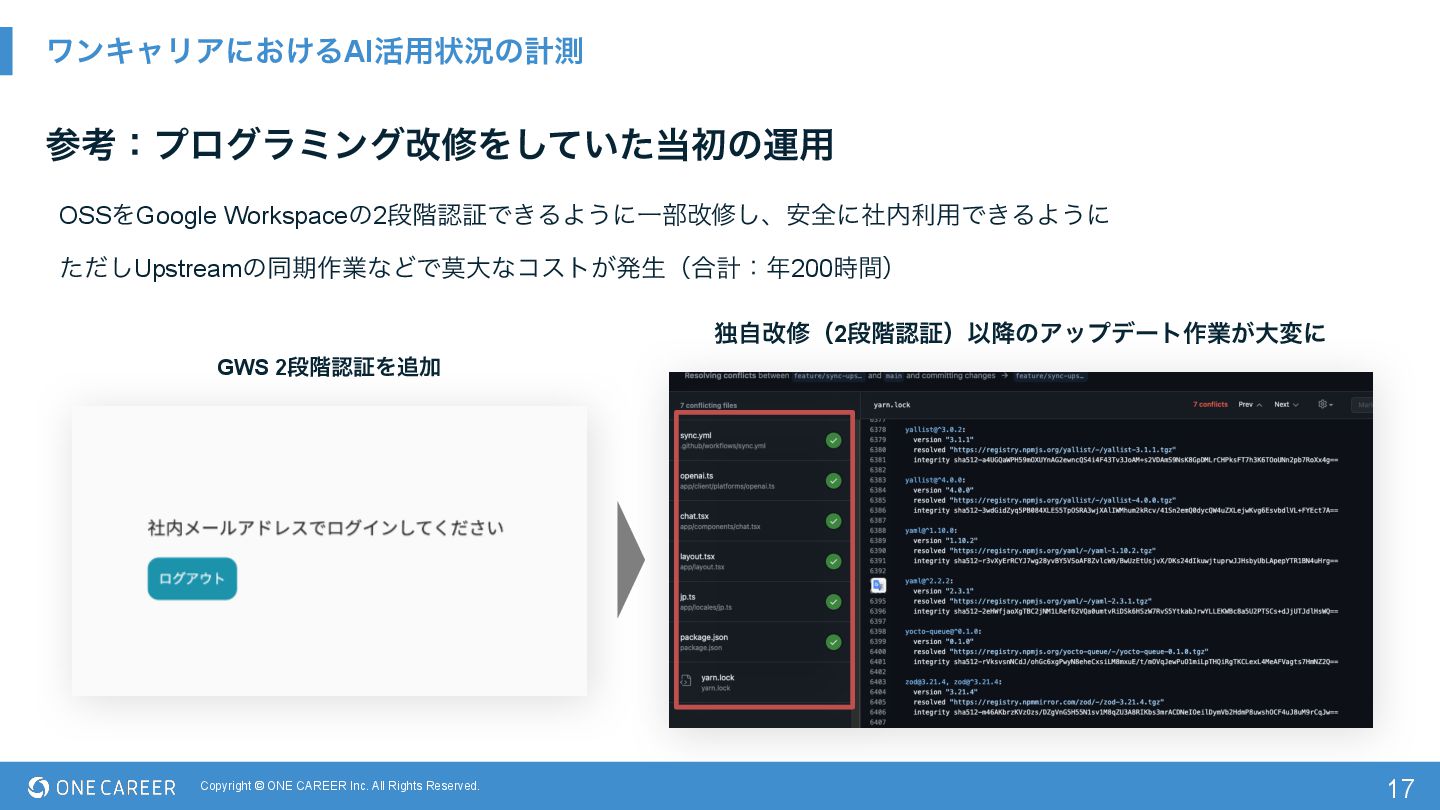Click the caption 独自改修（2段階認証）以降のアップデート作業が大変に
The height and width of the screenshot is (810, 1440).
(1020, 333)
